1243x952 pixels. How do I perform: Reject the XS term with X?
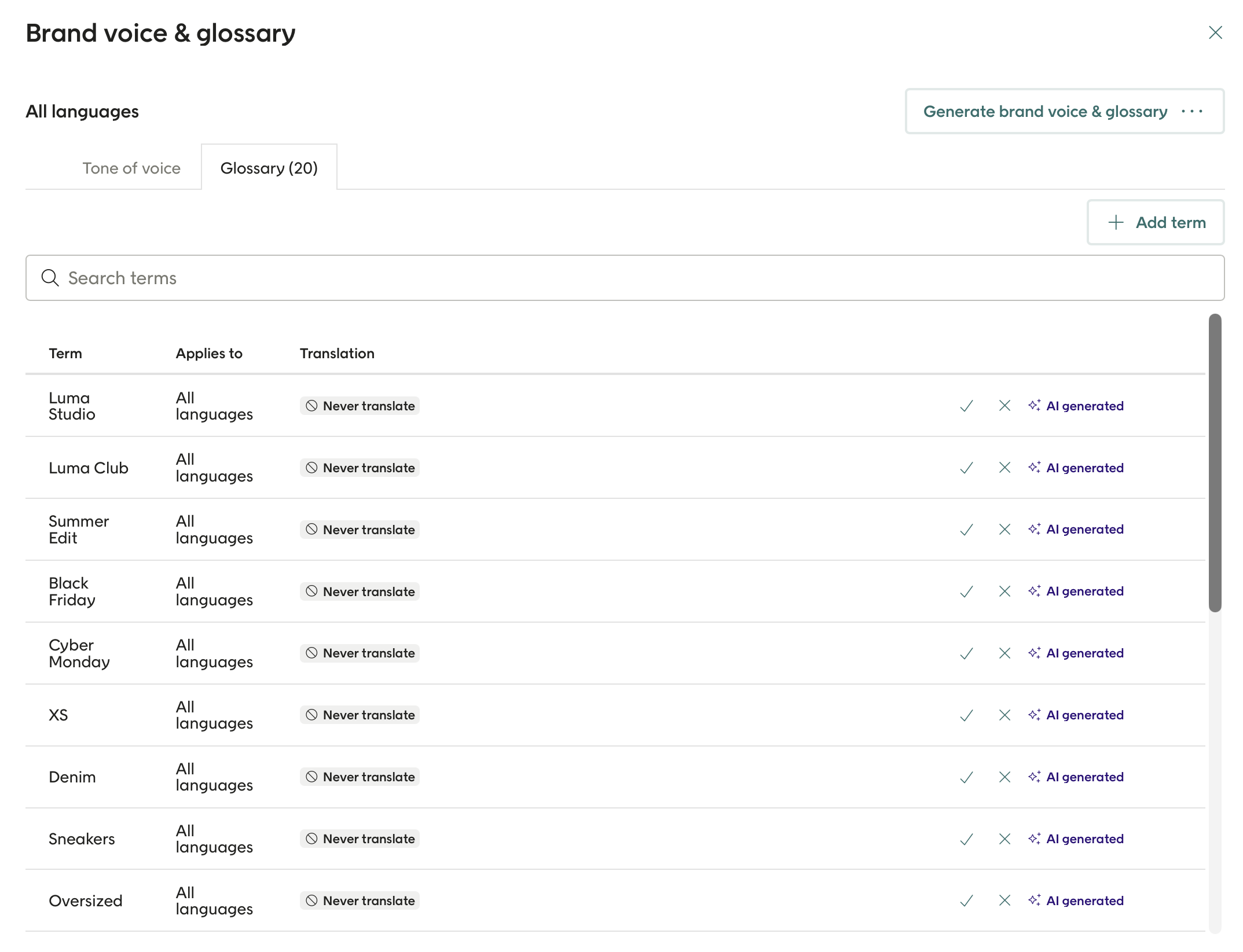click(x=1004, y=715)
